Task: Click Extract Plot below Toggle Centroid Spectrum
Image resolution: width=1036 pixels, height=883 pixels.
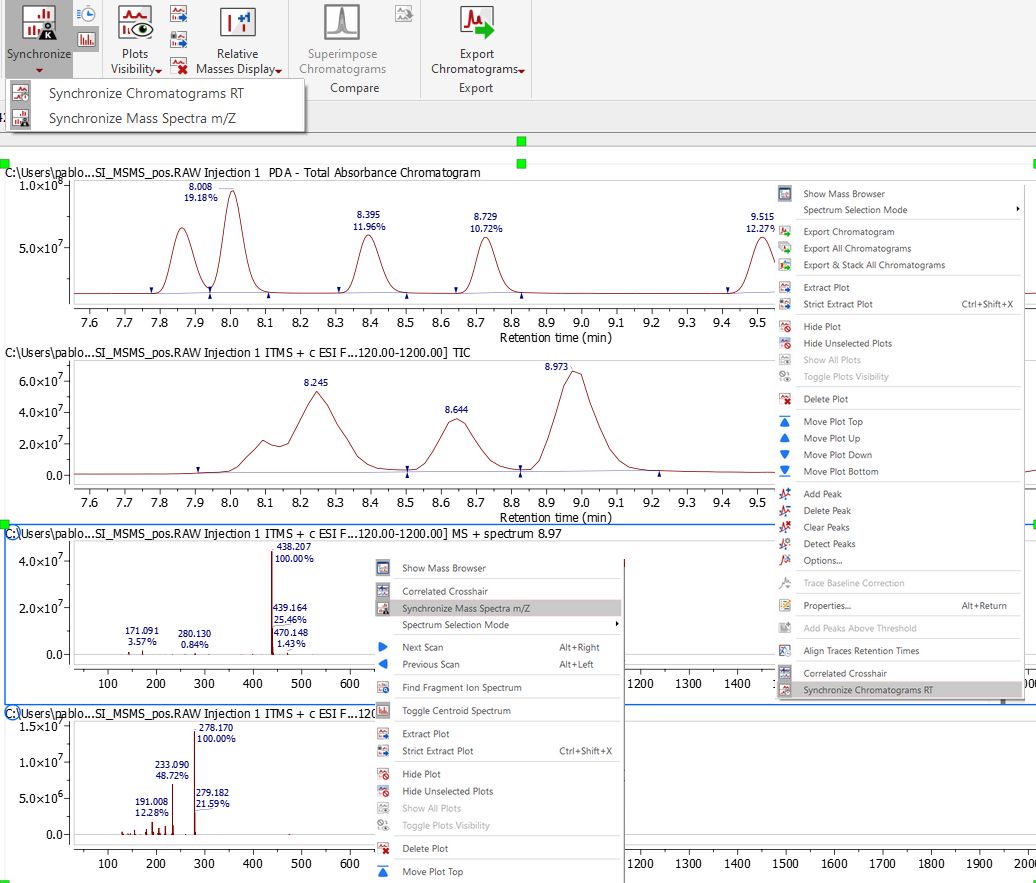Action: click(x=499, y=734)
